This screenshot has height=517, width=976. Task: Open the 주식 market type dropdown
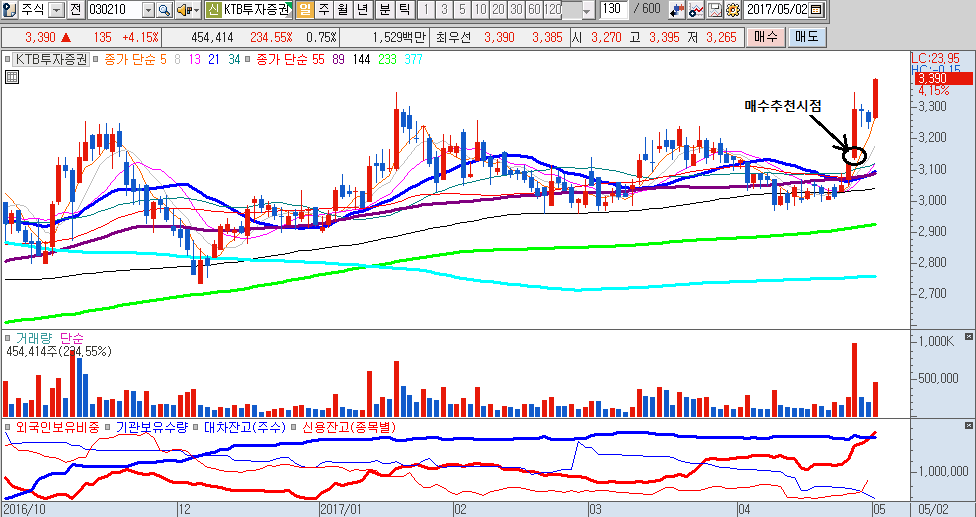click(x=55, y=10)
